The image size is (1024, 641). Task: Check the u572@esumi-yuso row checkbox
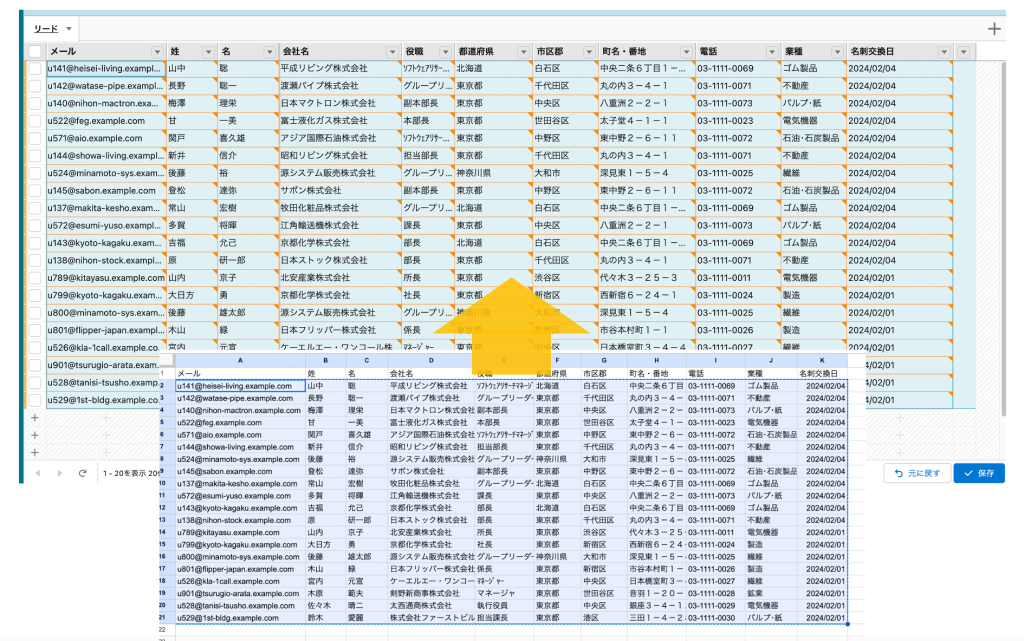point(35,226)
